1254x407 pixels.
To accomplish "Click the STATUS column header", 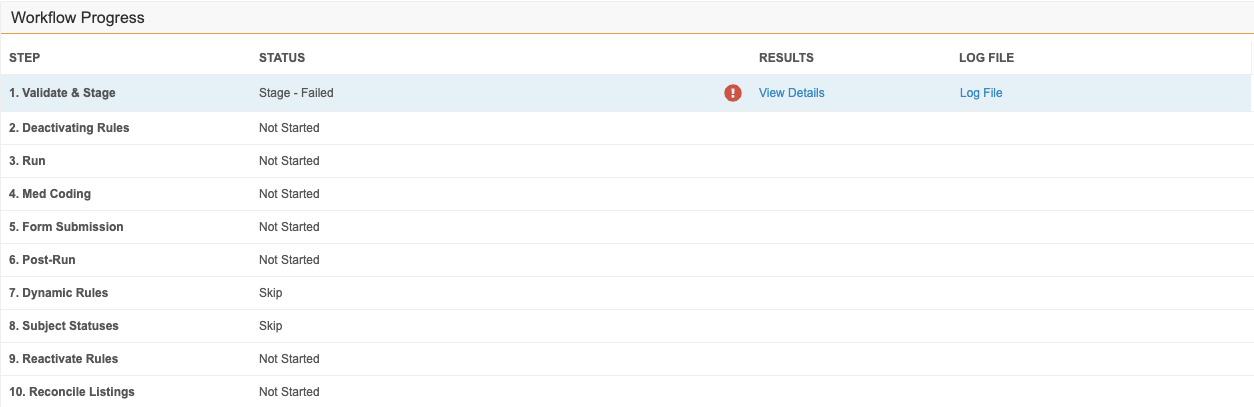I will pyautogui.click(x=282, y=58).
